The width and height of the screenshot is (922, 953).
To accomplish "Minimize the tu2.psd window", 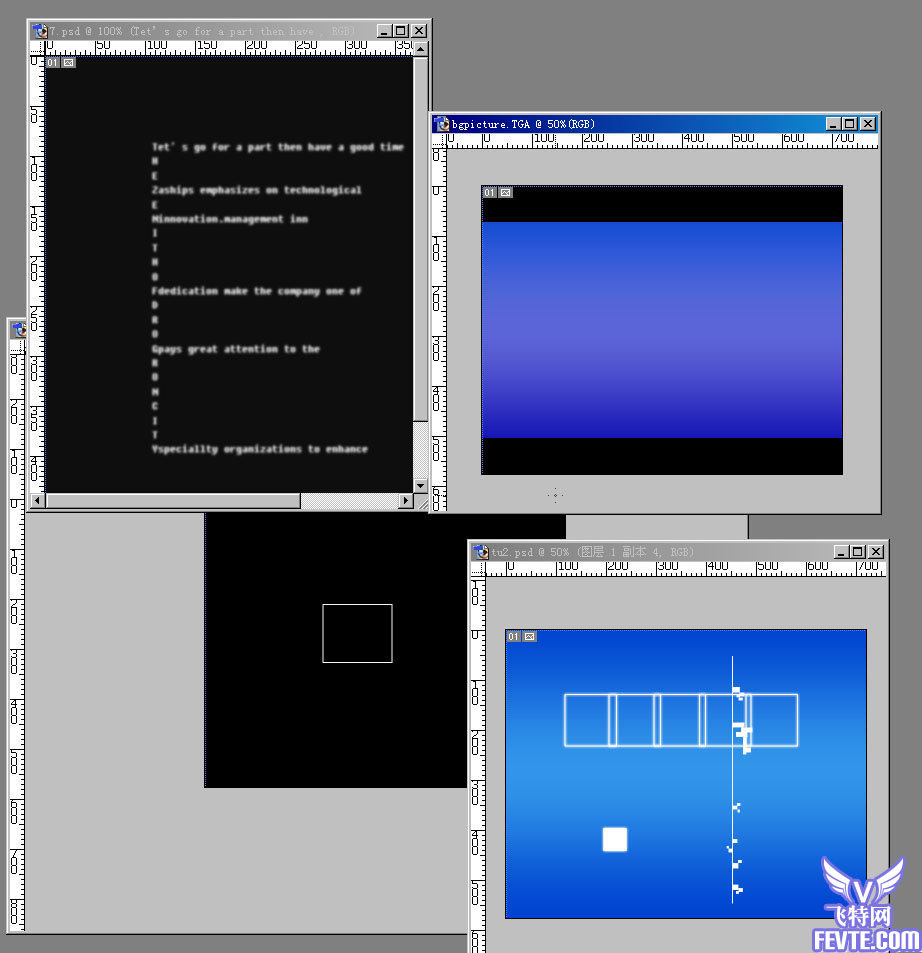I will pos(841,552).
